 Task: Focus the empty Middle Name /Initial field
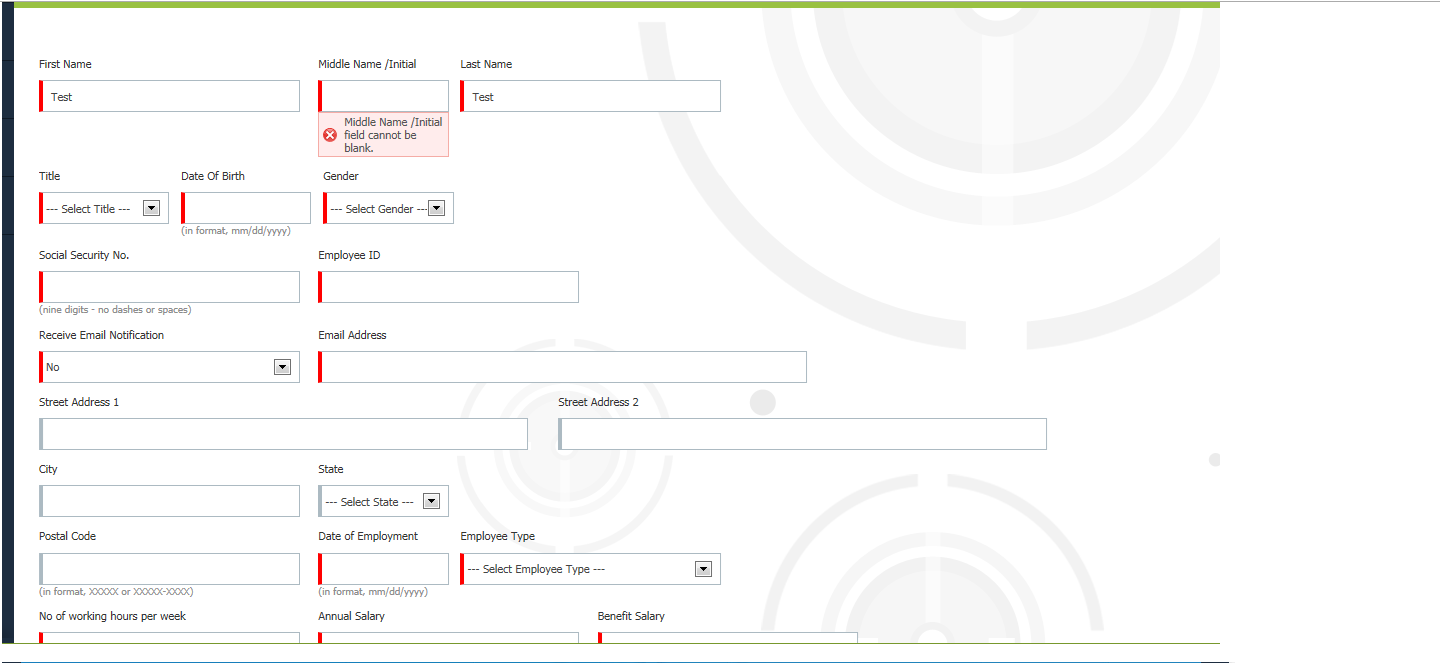[384, 96]
